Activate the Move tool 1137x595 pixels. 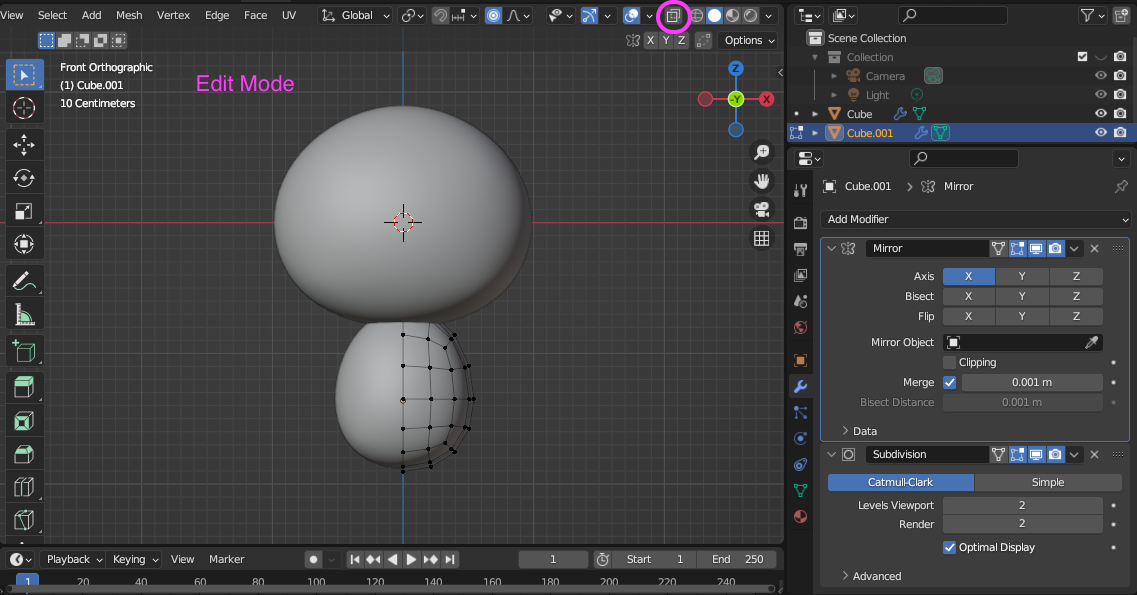point(24,144)
